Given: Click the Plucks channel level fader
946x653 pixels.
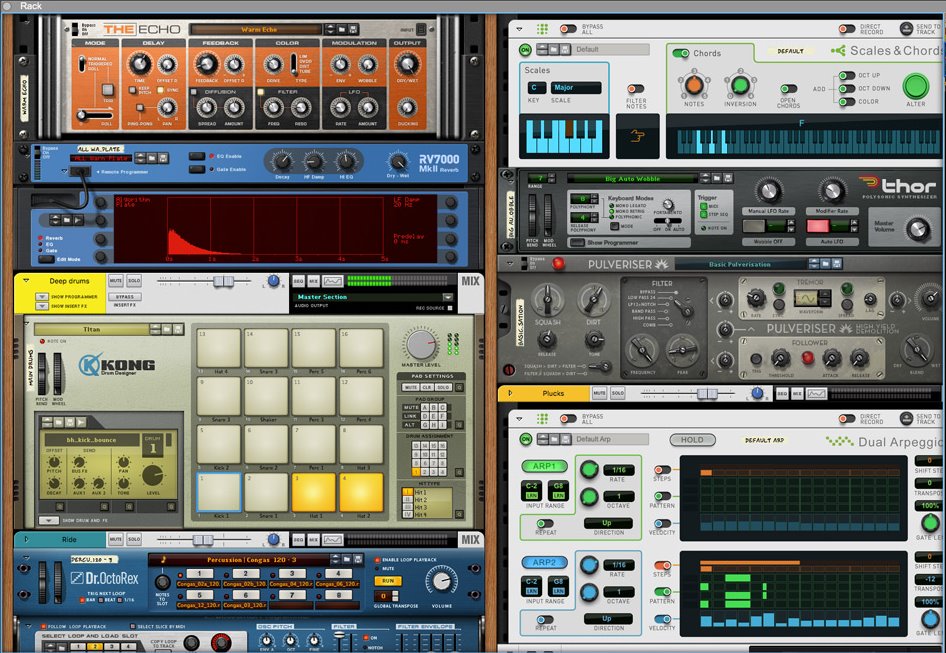Looking at the screenshot, I should click(x=710, y=394).
